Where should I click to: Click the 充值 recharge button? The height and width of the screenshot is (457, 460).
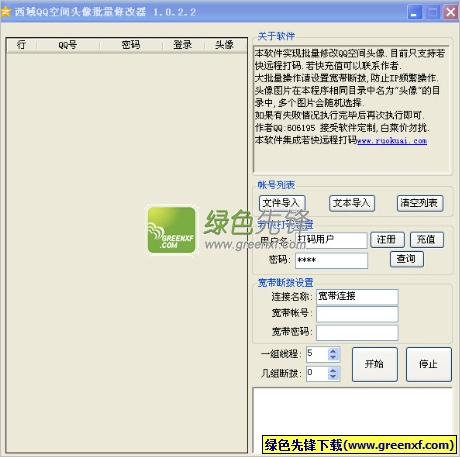tap(427, 240)
